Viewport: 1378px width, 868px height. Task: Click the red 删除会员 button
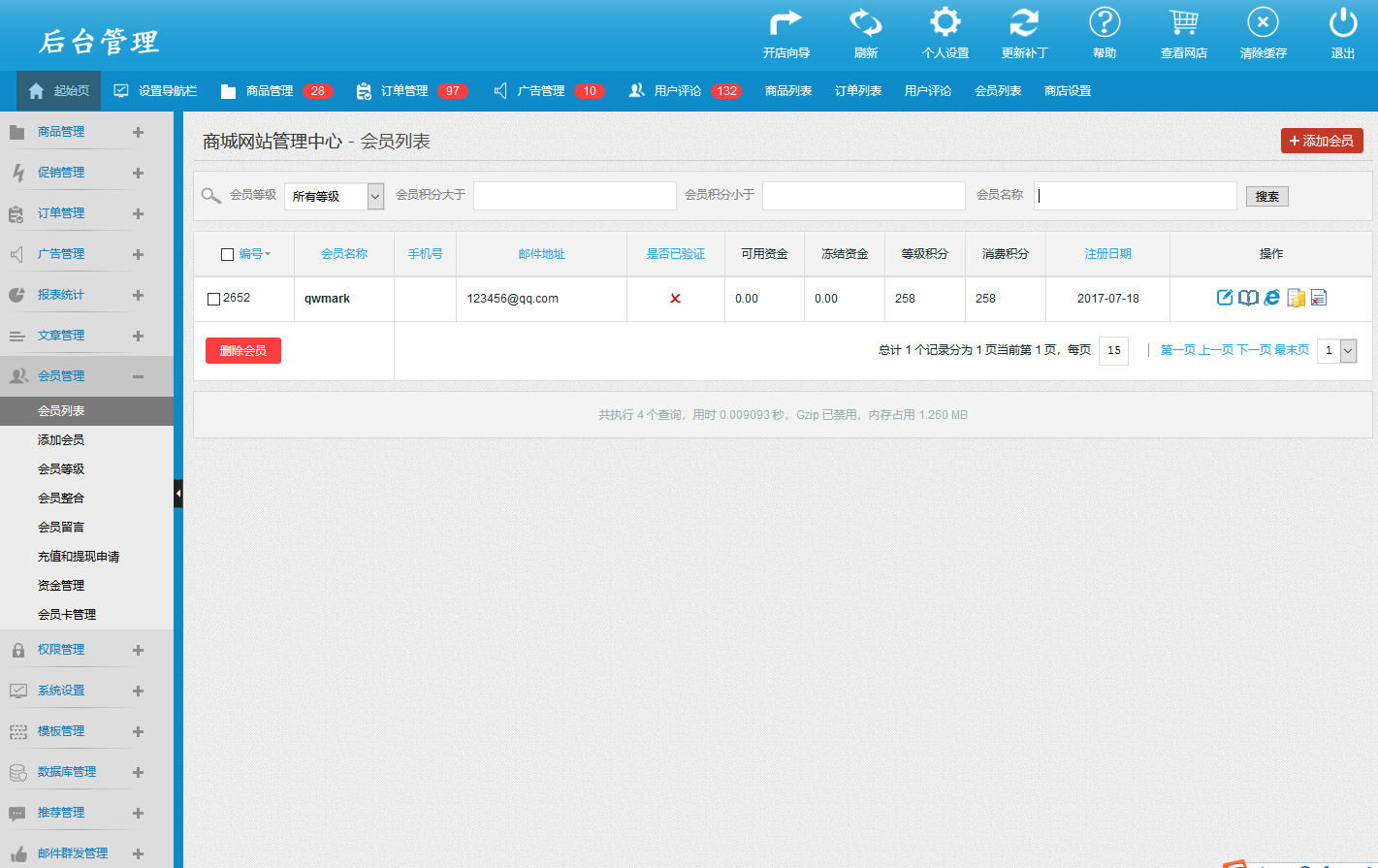pos(243,350)
